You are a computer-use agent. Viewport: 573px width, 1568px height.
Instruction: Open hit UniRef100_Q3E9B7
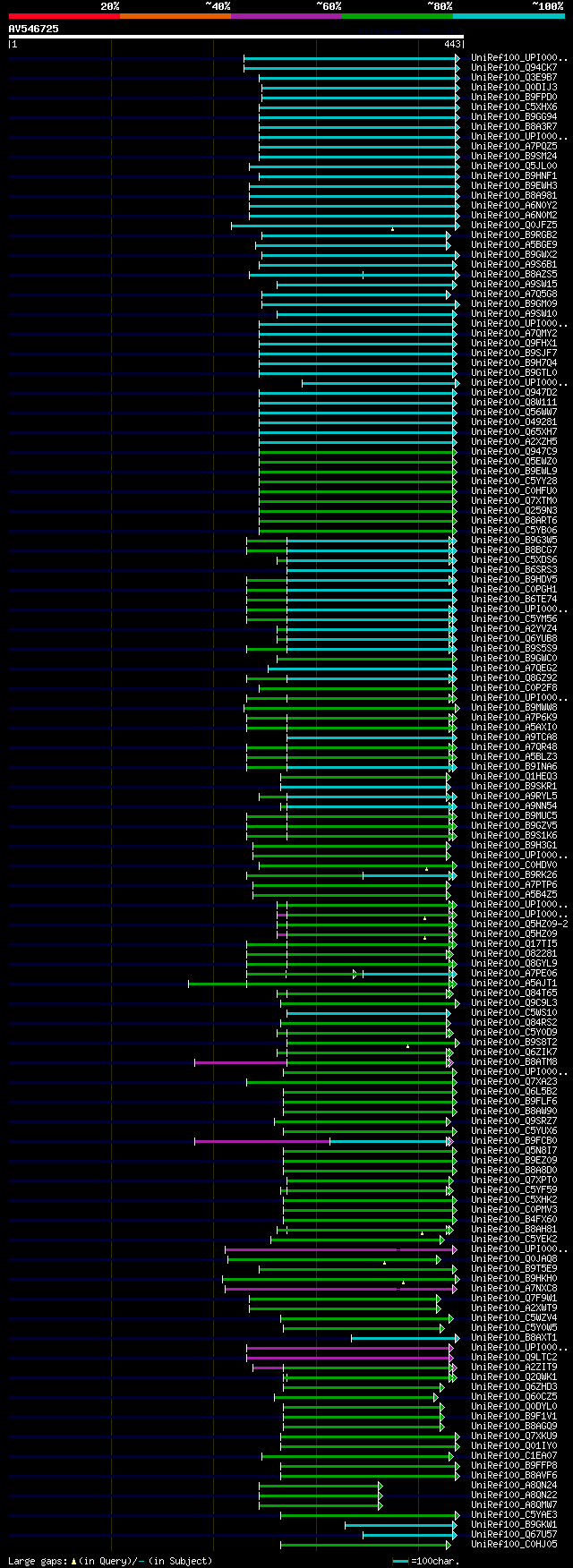tap(514, 77)
